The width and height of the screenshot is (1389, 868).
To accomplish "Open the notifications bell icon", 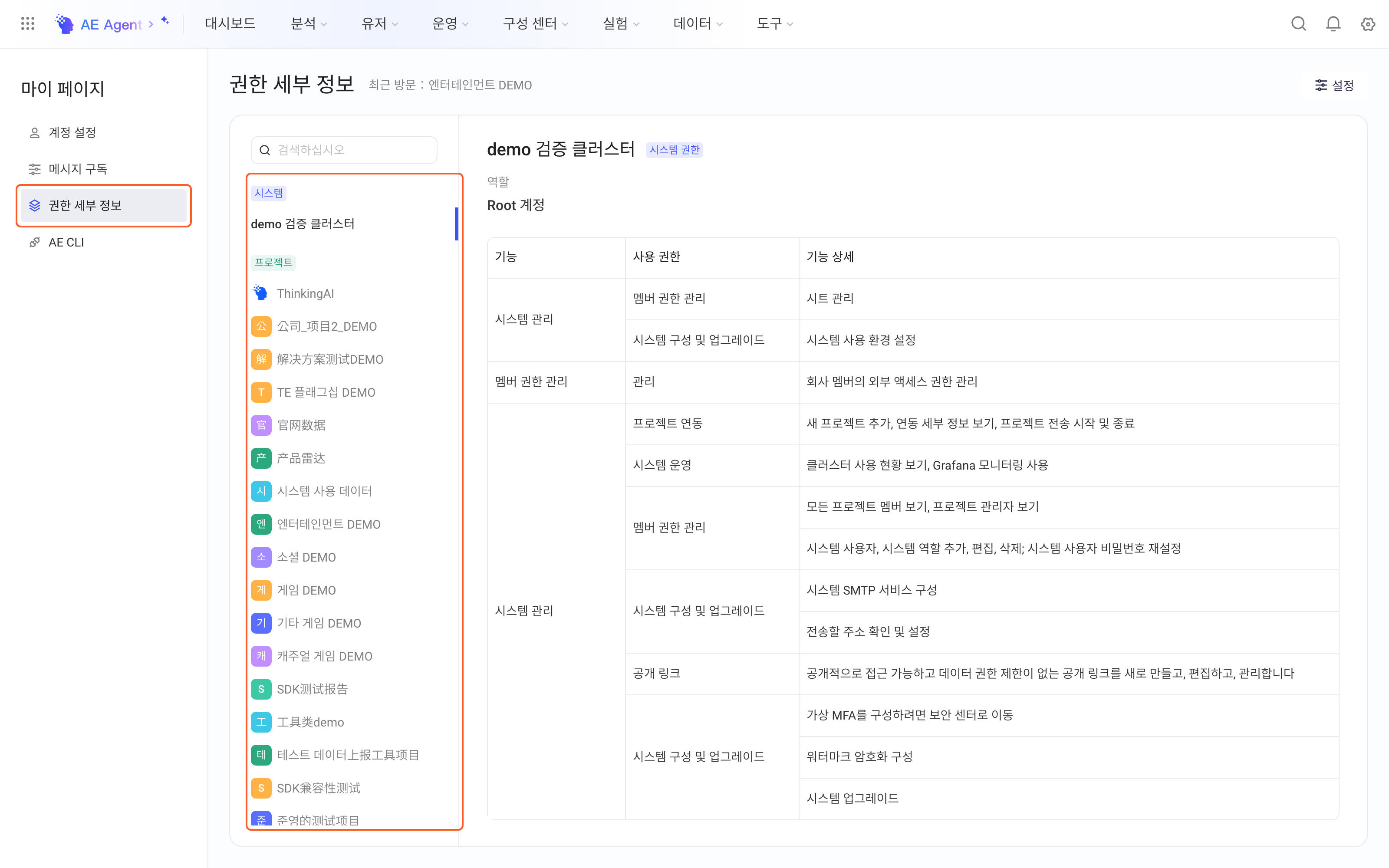I will tap(1333, 23).
